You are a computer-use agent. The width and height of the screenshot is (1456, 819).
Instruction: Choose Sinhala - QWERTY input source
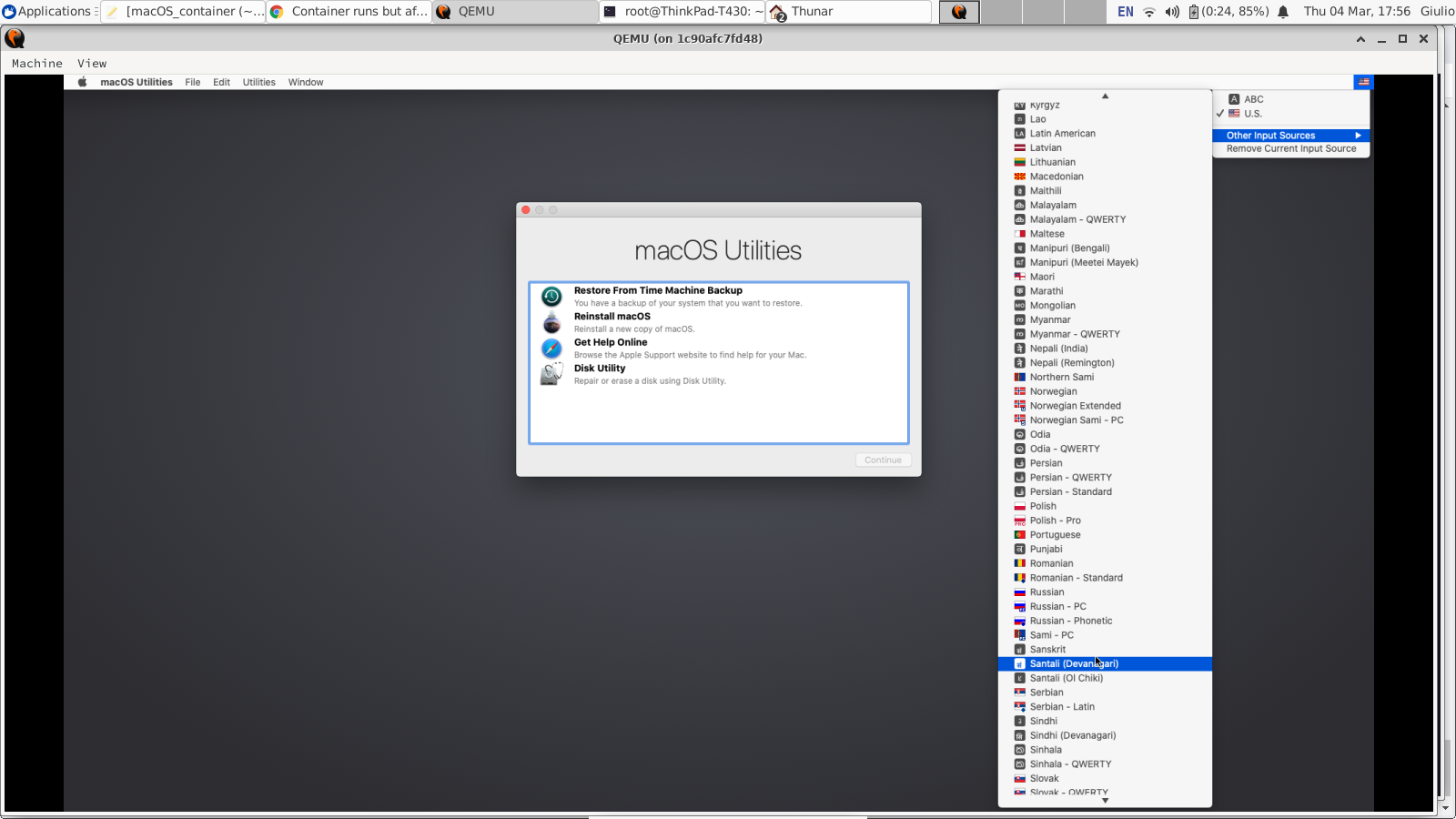pyautogui.click(x=1105, y=764)
